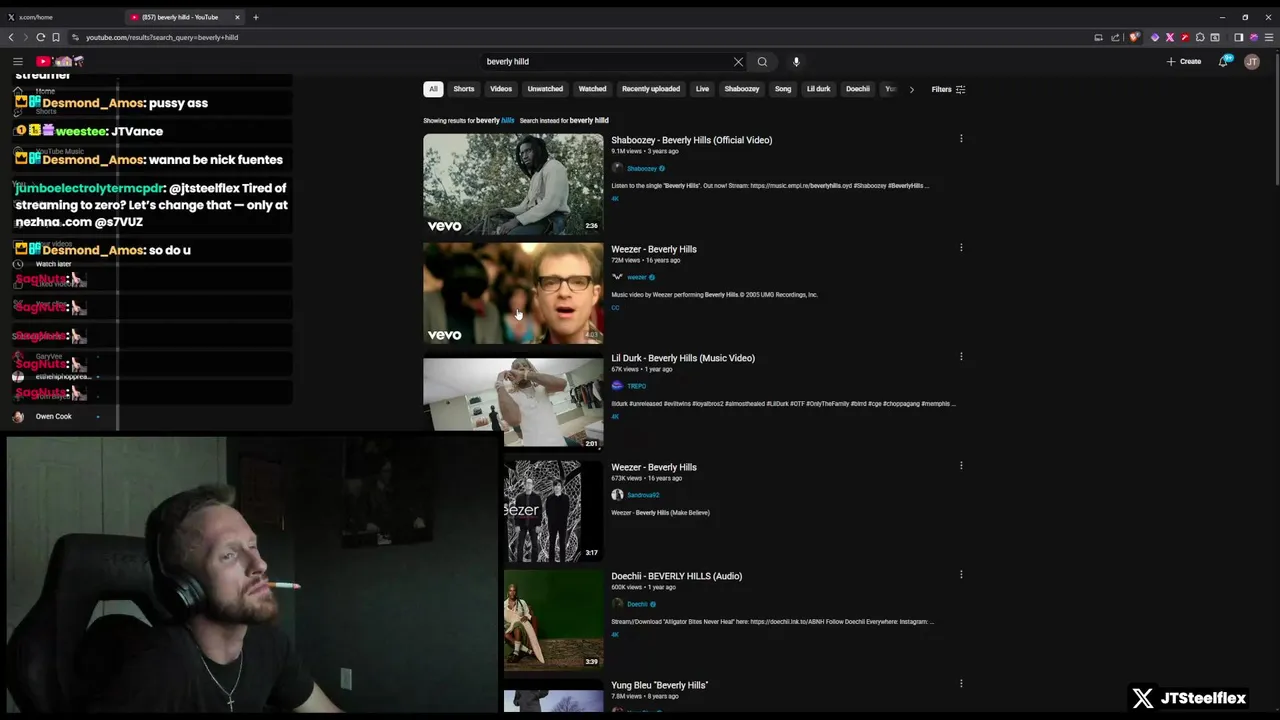1280x720 pixels.
Task: Select the Song filter chip
Action: [x=783, y=89]
